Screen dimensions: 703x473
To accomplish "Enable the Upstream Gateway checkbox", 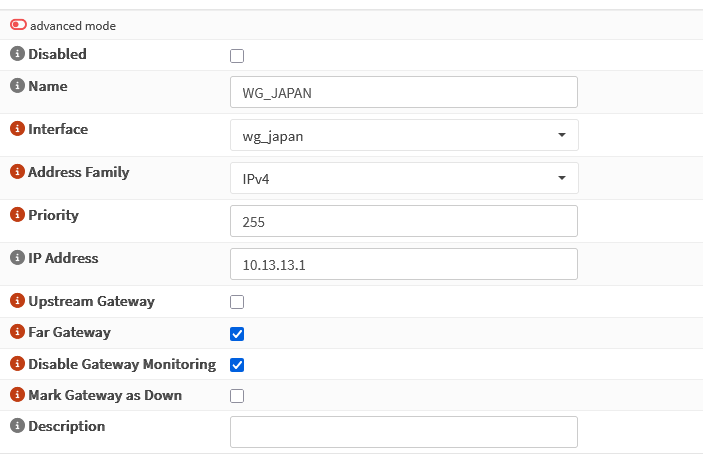I will (237, 302).
